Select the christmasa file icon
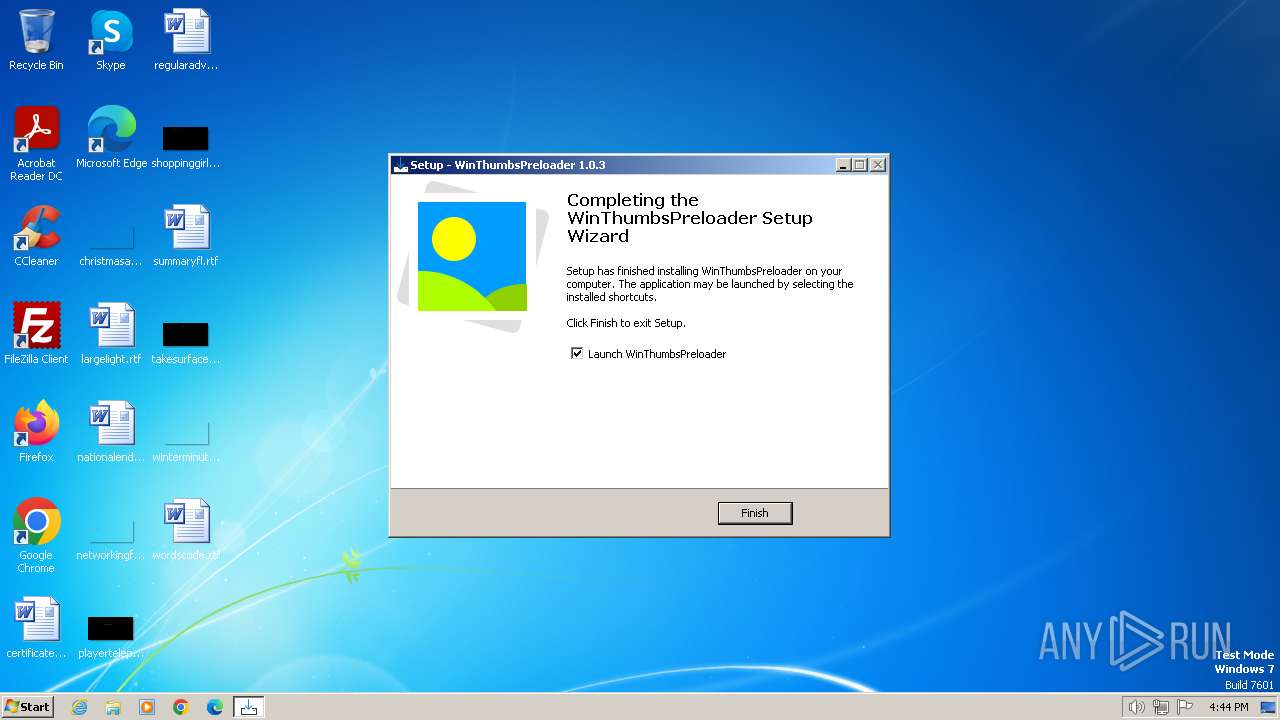1280x720 pixels. (x=111, y=244)
